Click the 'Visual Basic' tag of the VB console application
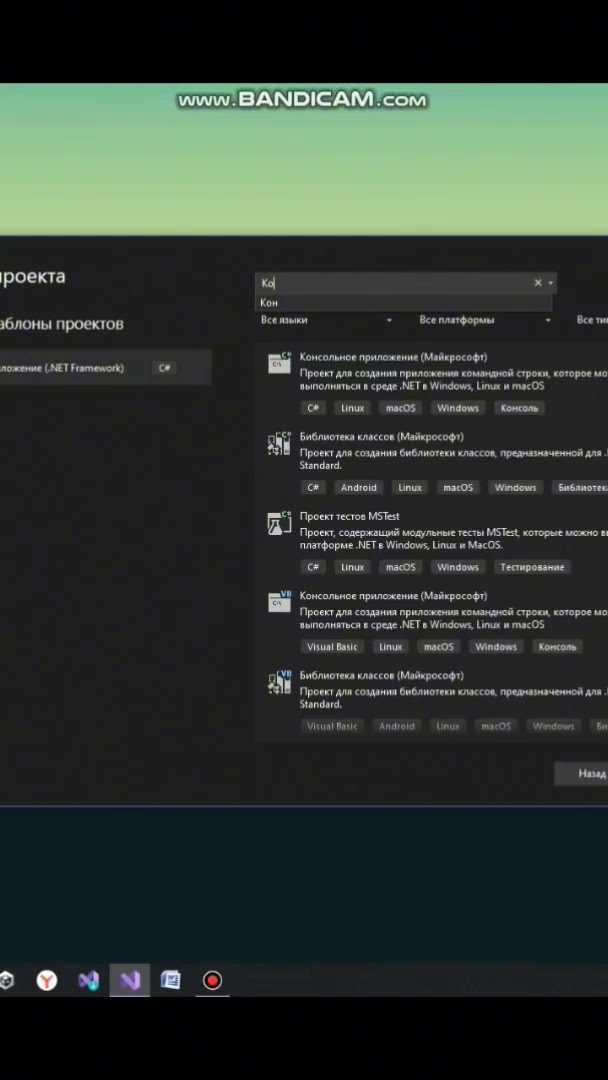Screen dimensions: 608x1080 pyautogui.click(x=333, y=647)
